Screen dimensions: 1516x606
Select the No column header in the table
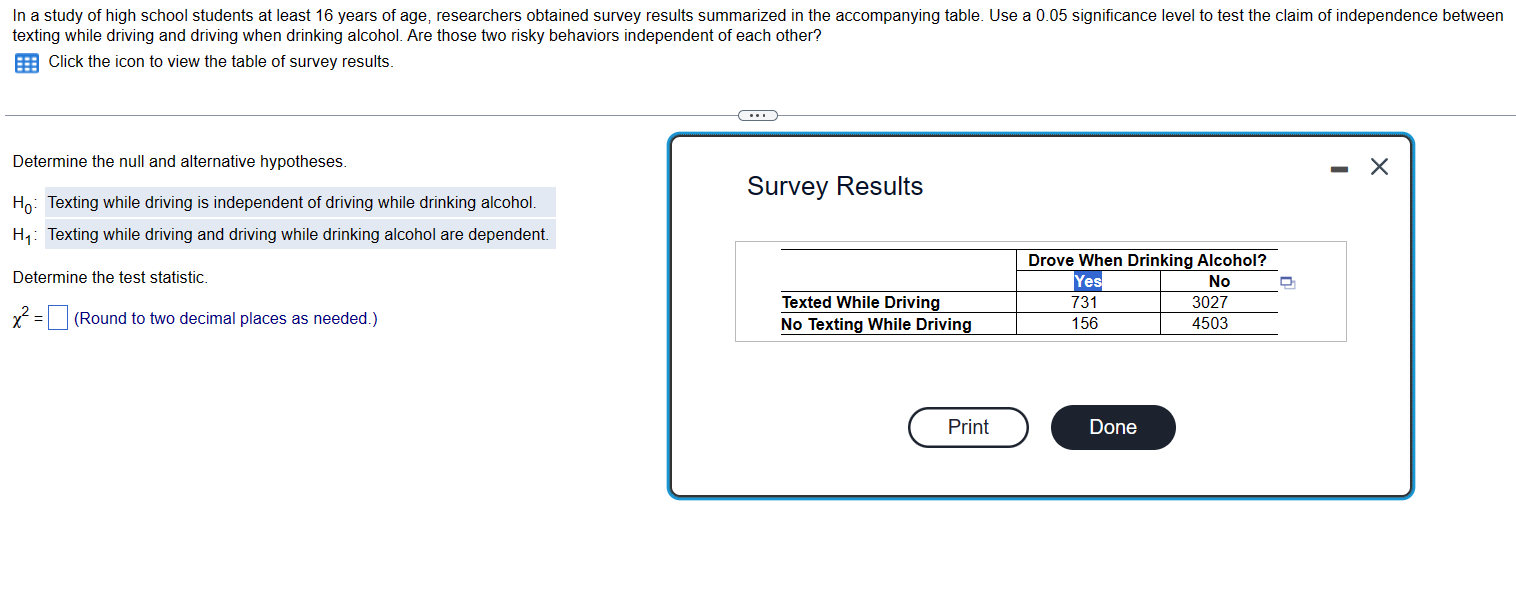click(x=1219, y=281)
